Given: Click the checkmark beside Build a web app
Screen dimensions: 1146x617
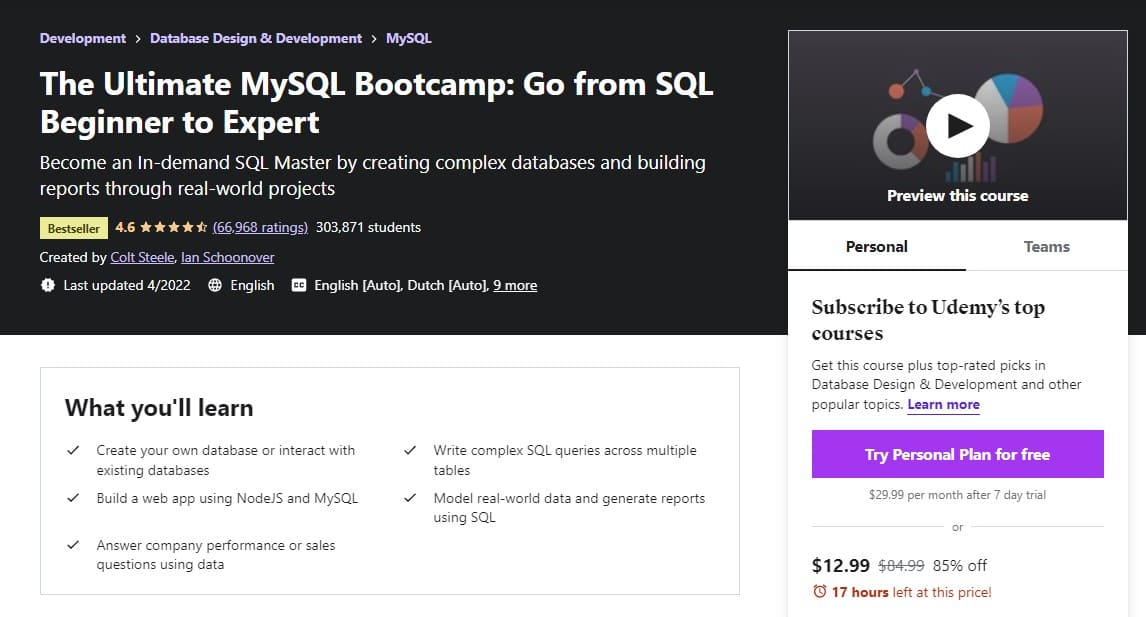Looking at the screenshot, I should tap(73, 498).
